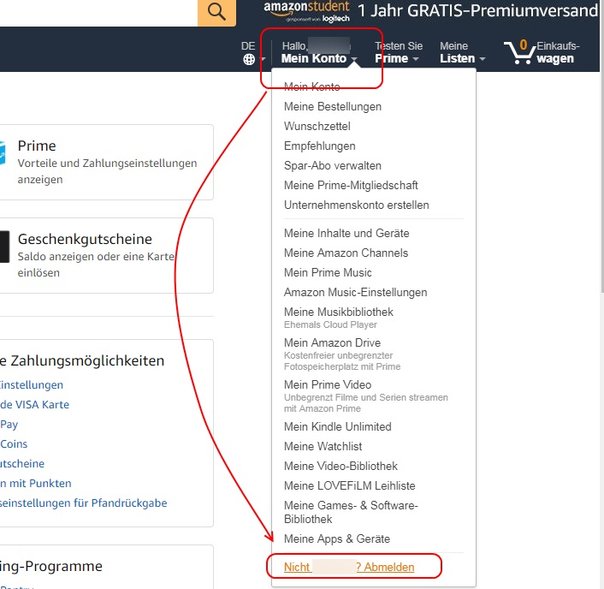Select Empfehlungen from account menu

320,146
